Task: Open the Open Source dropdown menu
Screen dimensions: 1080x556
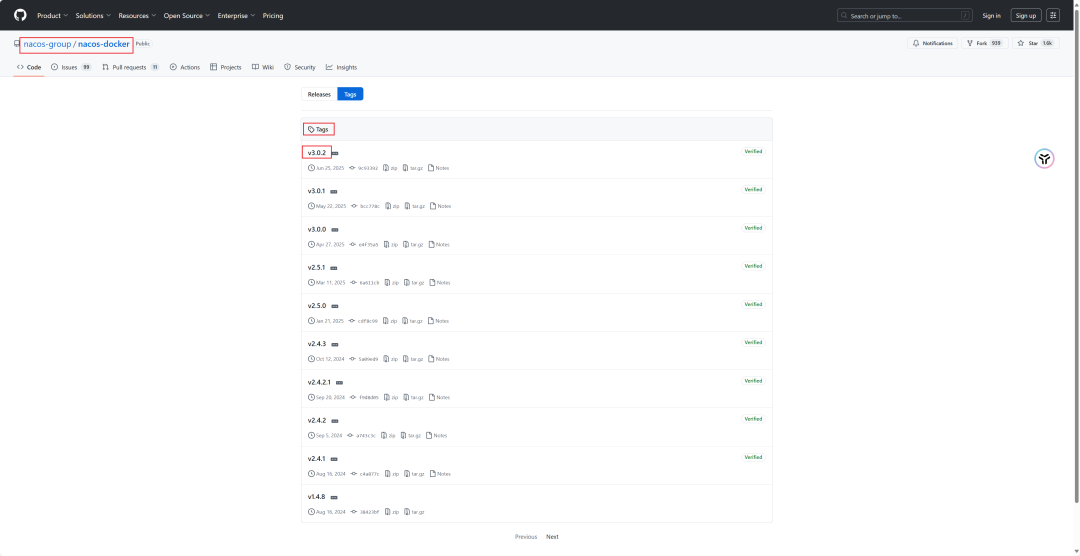Action: pyautogui.click(x=187, y=15)
